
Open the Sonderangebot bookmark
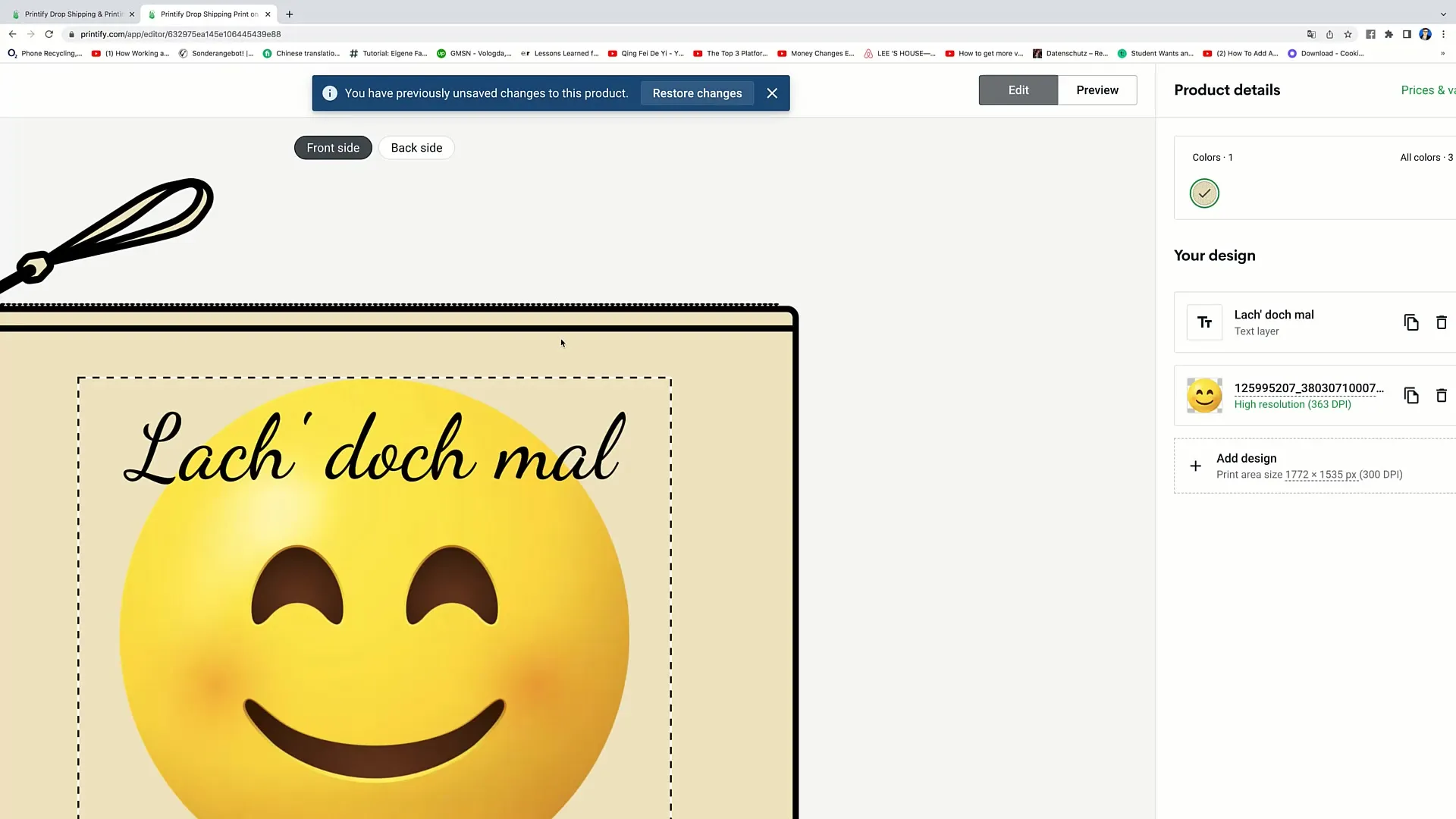[216, 53]
